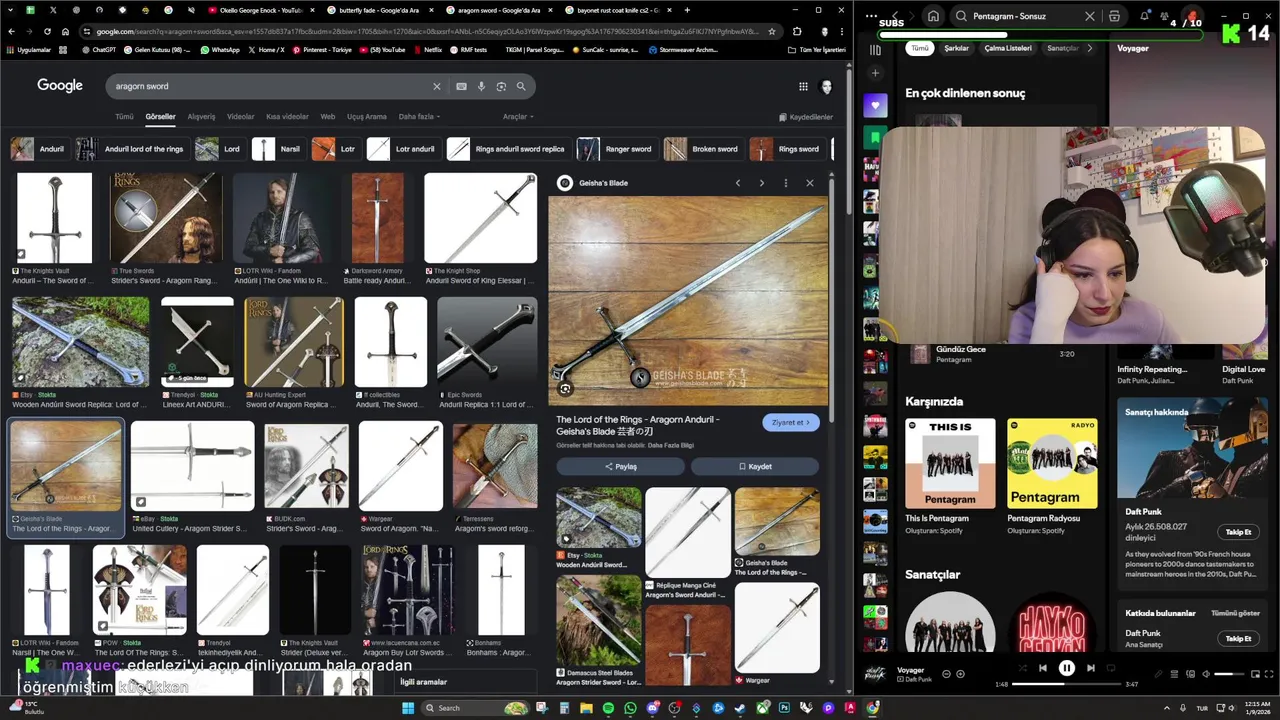Seek in Spotify track progress bar
Viewport: 1280px width, 720px height.
(1066, 684)
